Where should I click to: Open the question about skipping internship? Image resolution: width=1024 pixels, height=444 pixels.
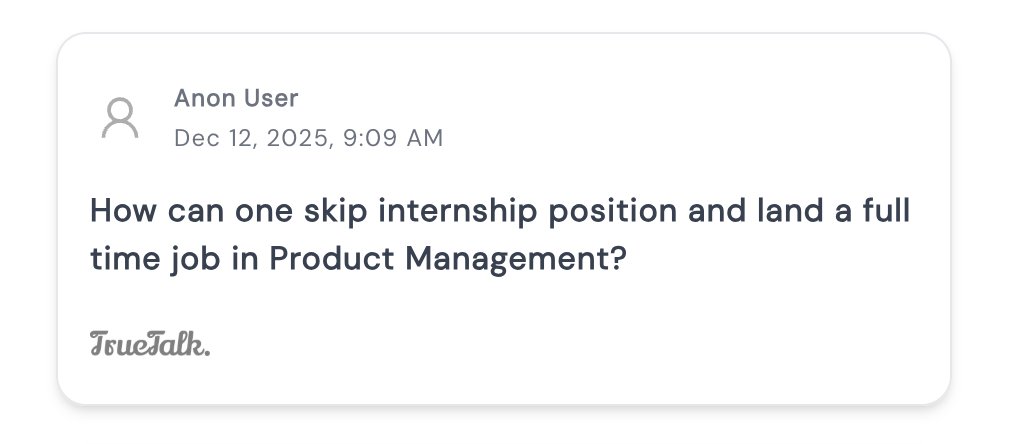point(500,235)
